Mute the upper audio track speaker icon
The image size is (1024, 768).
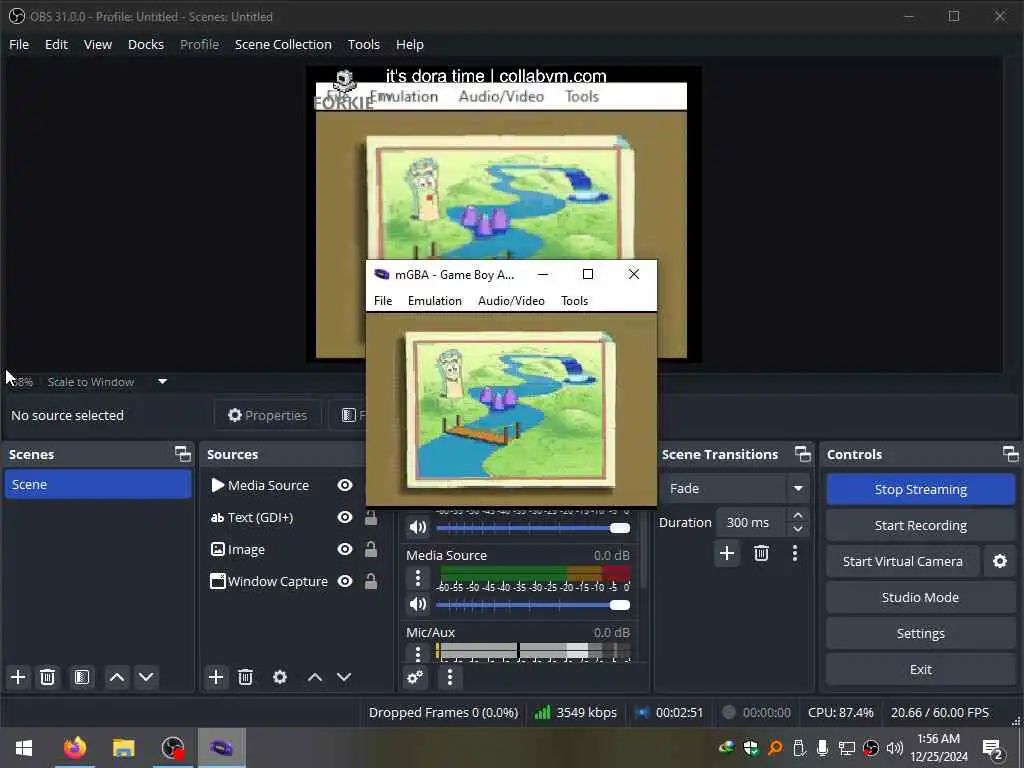[x=418, y=527]
